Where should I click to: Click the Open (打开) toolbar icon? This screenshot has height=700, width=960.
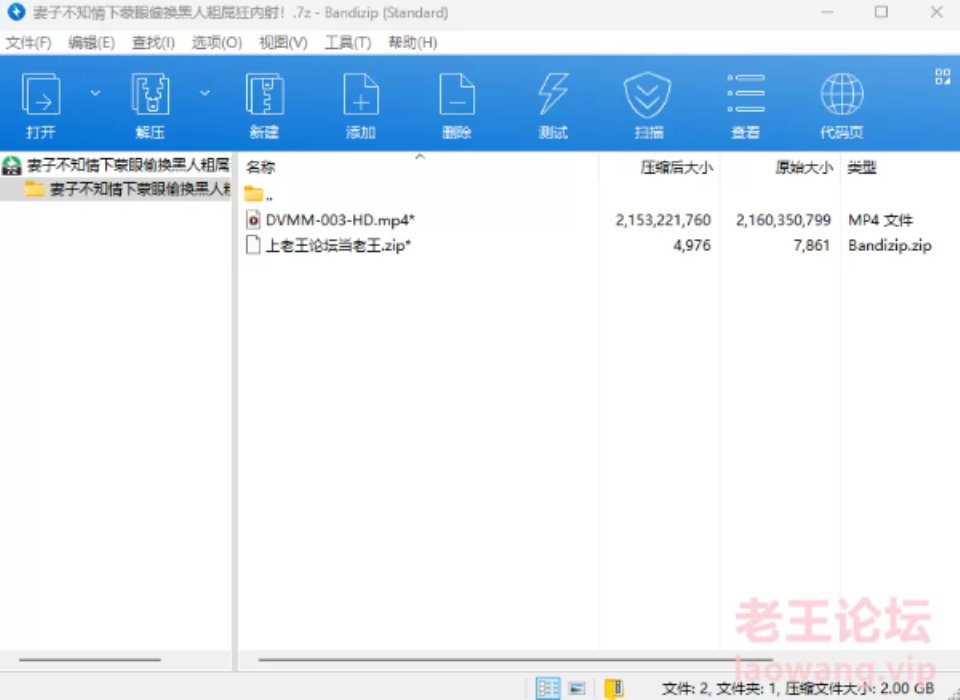click(40, 94)
